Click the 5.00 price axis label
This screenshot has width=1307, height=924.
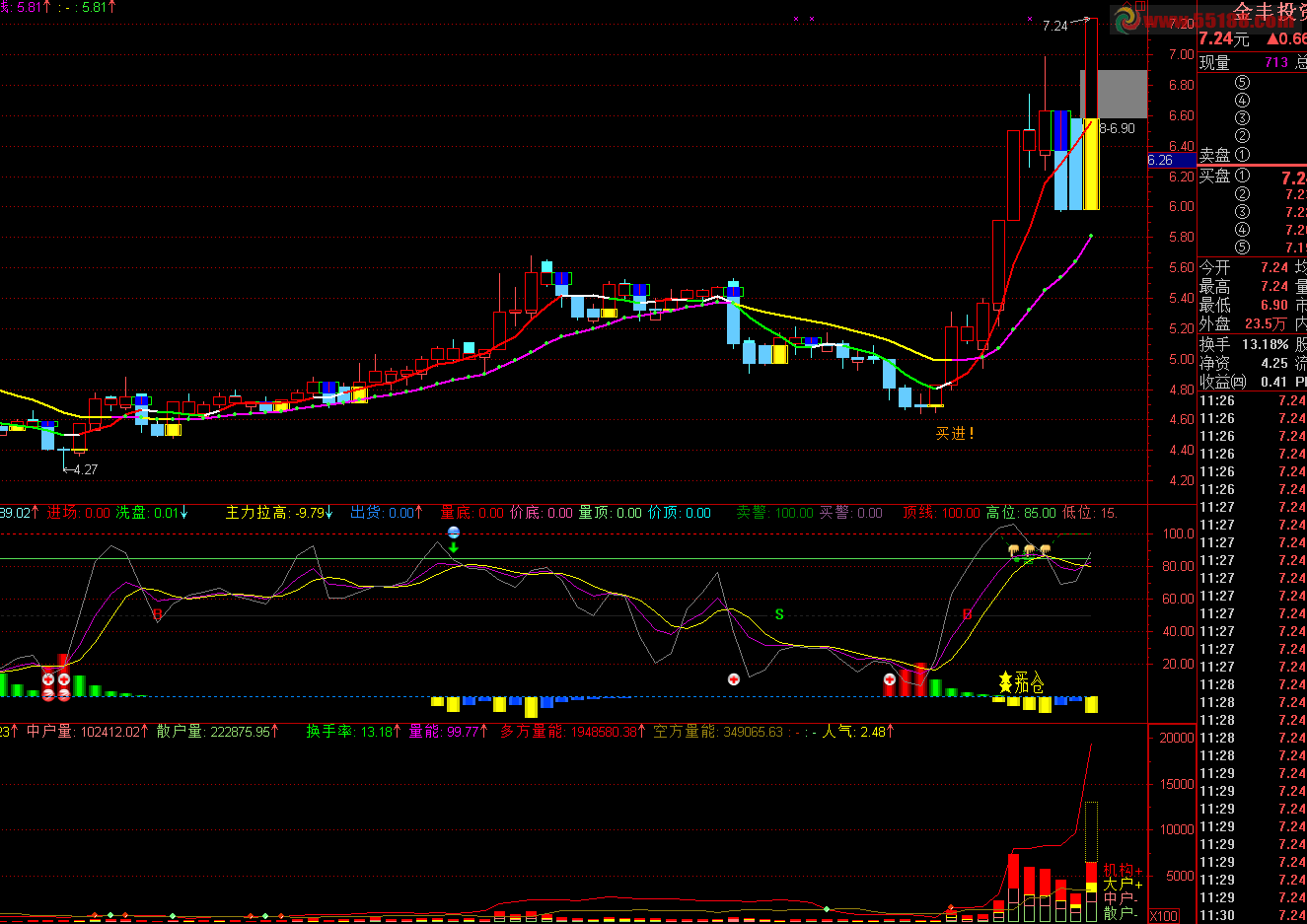(x=1182, y=359)
